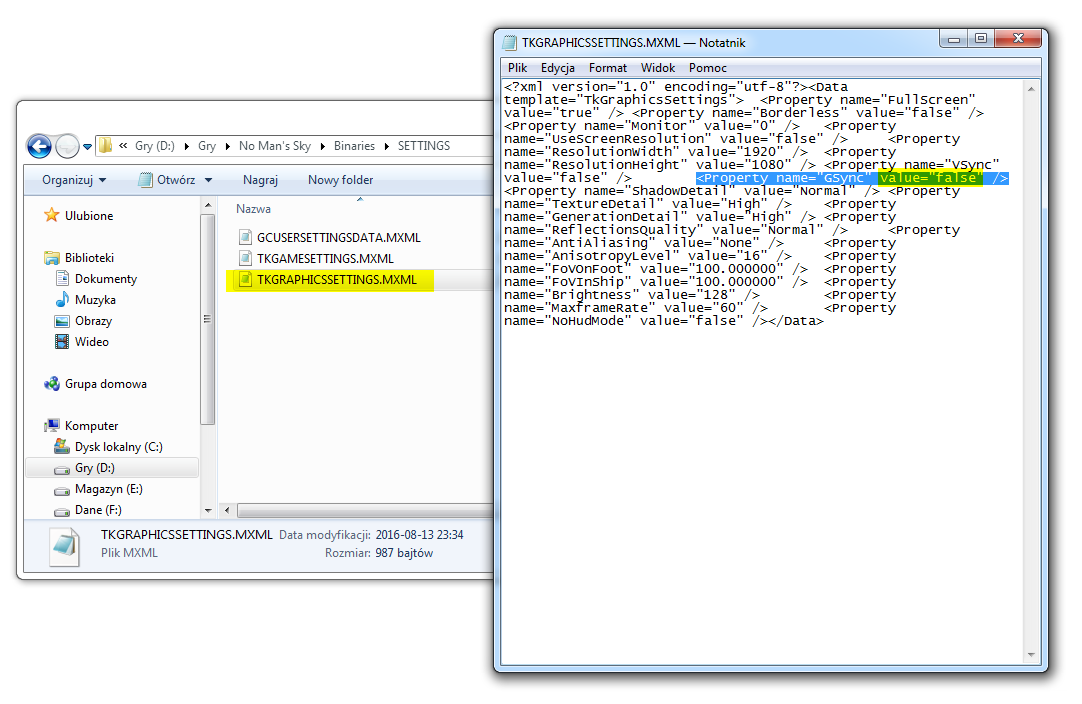Open the Dokumenty library
This screenshot has width=1082, height=704.
[x=106, y=279]
